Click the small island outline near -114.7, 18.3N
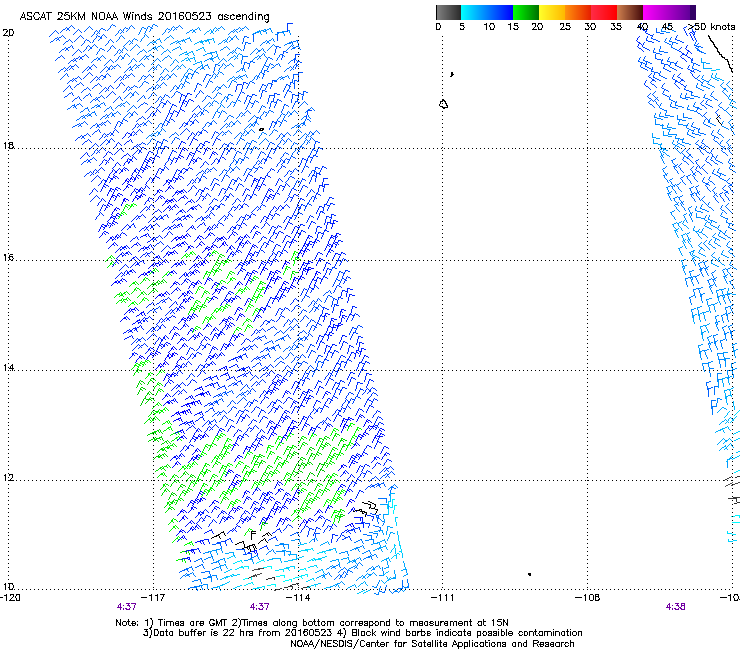This screenshot has height=650, width=740. (261, 129)
